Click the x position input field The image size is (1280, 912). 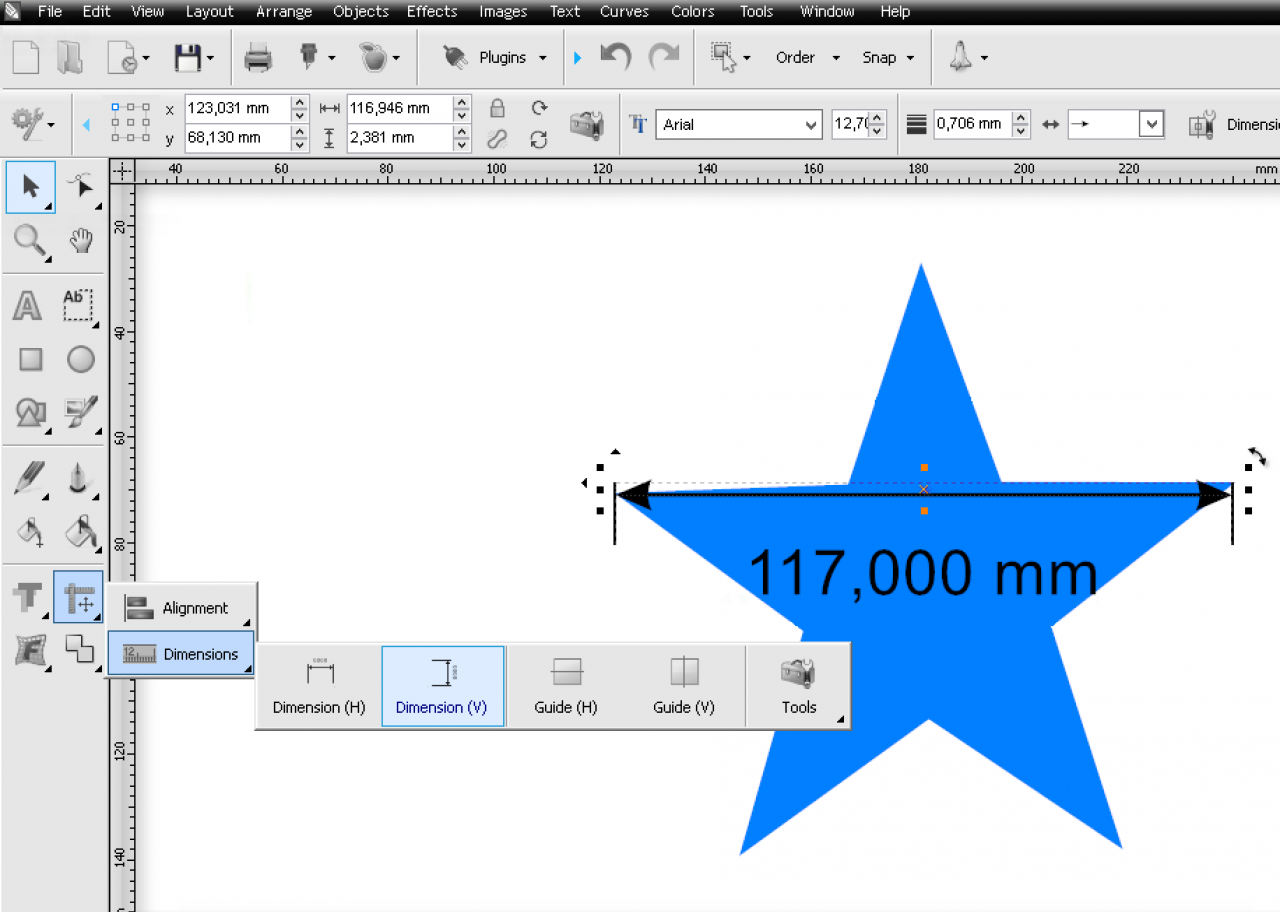click(x=237, y=109)
